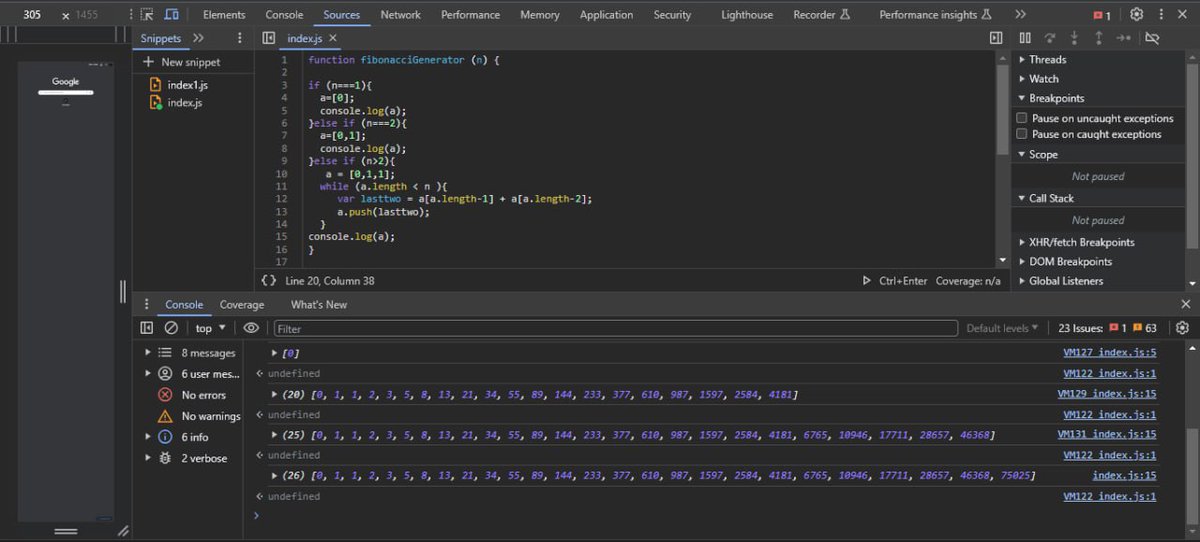This screenshot has height=542, width=1200.
Task: Open the Memory tab
Action: coord(540,15)
